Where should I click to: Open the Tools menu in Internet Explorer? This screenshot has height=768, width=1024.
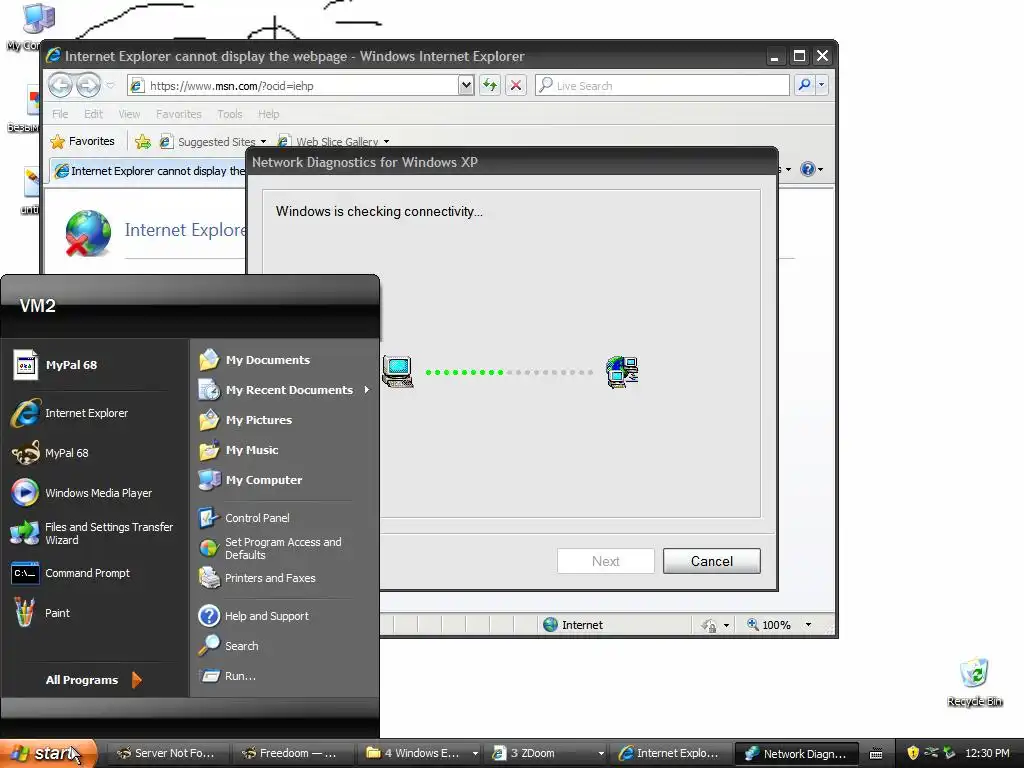[x=230, y=114]
